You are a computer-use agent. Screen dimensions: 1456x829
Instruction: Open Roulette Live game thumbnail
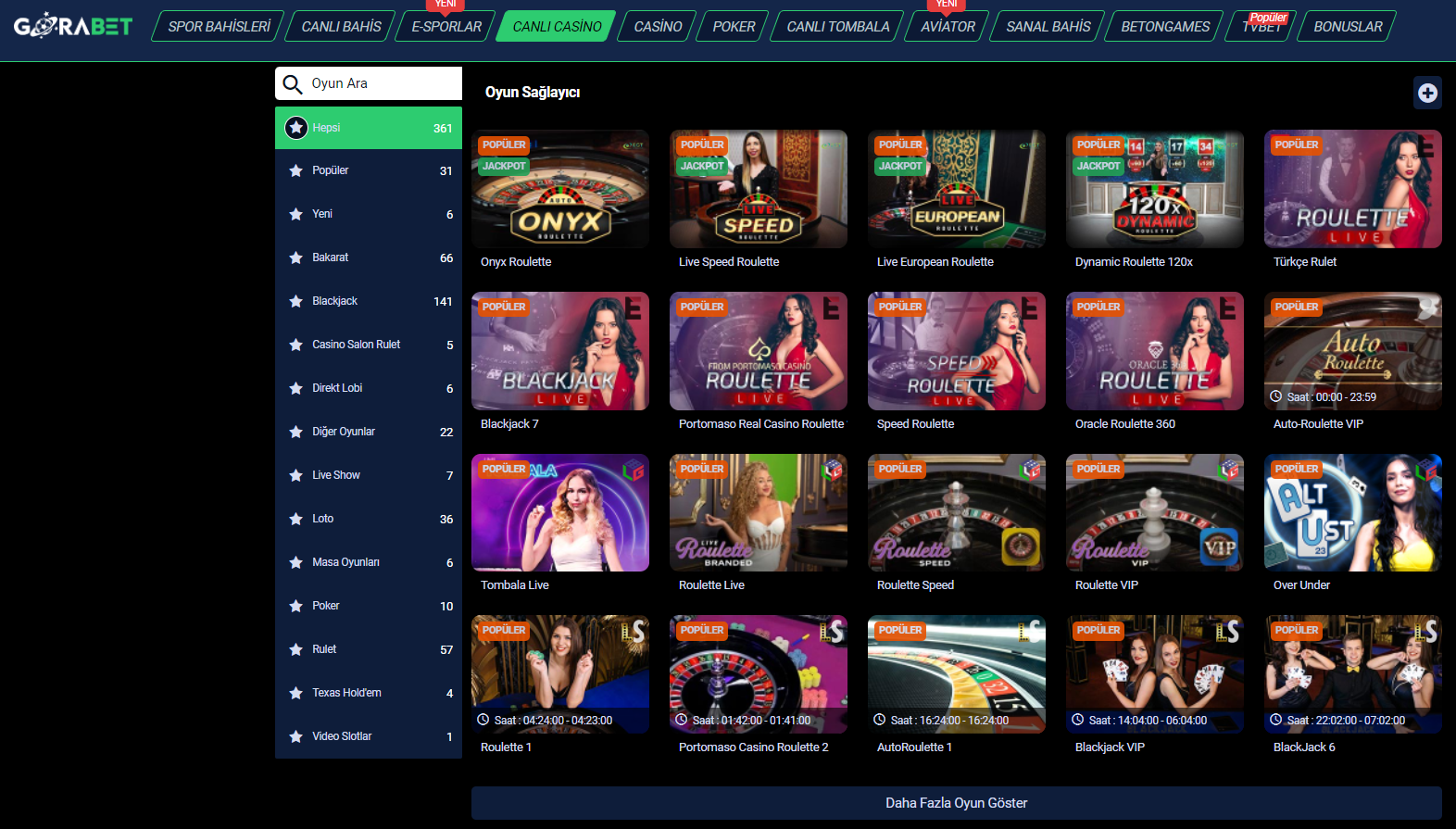(759, 512)
